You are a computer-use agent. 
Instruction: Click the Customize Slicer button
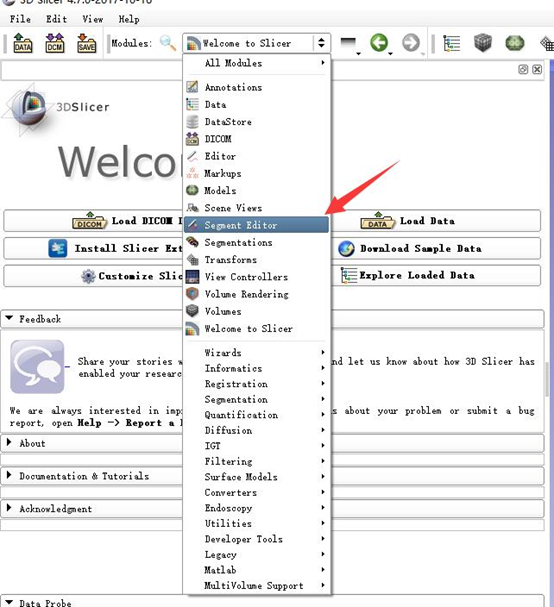pos(93,276)
